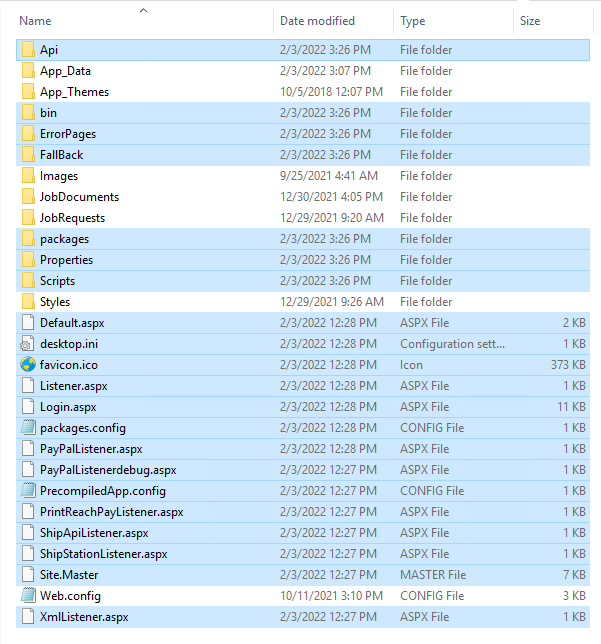This screenshot has height=644, width=601.
Task: Select the FallBack folder name
Action: coord(62,155)
